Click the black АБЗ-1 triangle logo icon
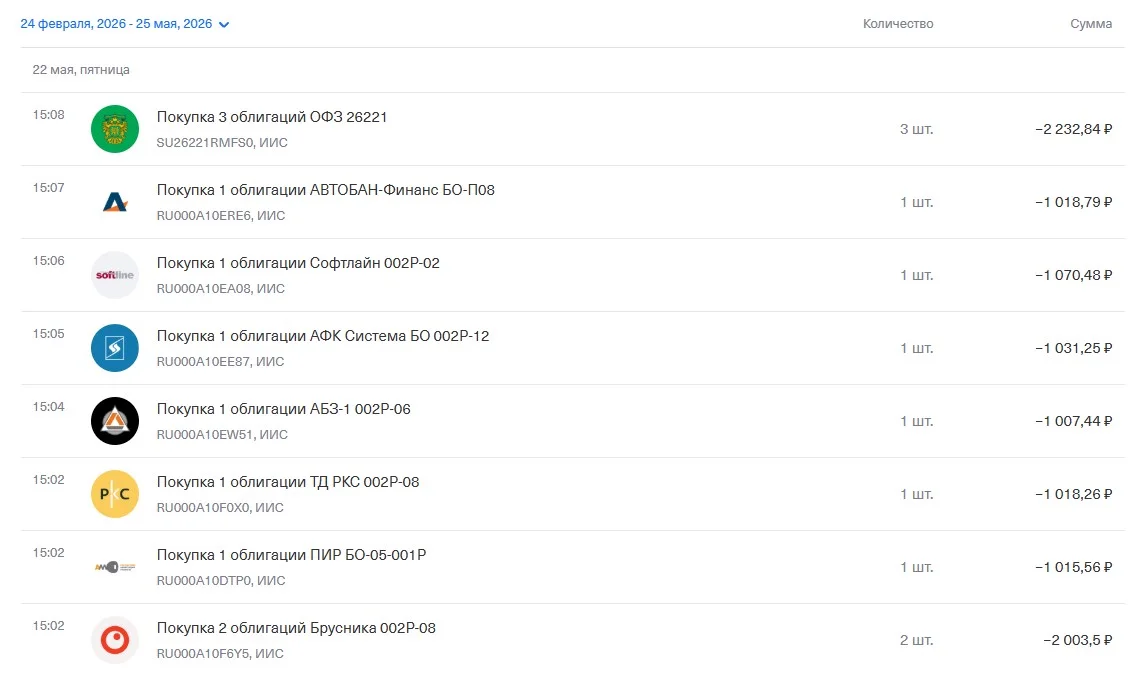This screenshot has width=1128, height=673. tap(115, 421)
